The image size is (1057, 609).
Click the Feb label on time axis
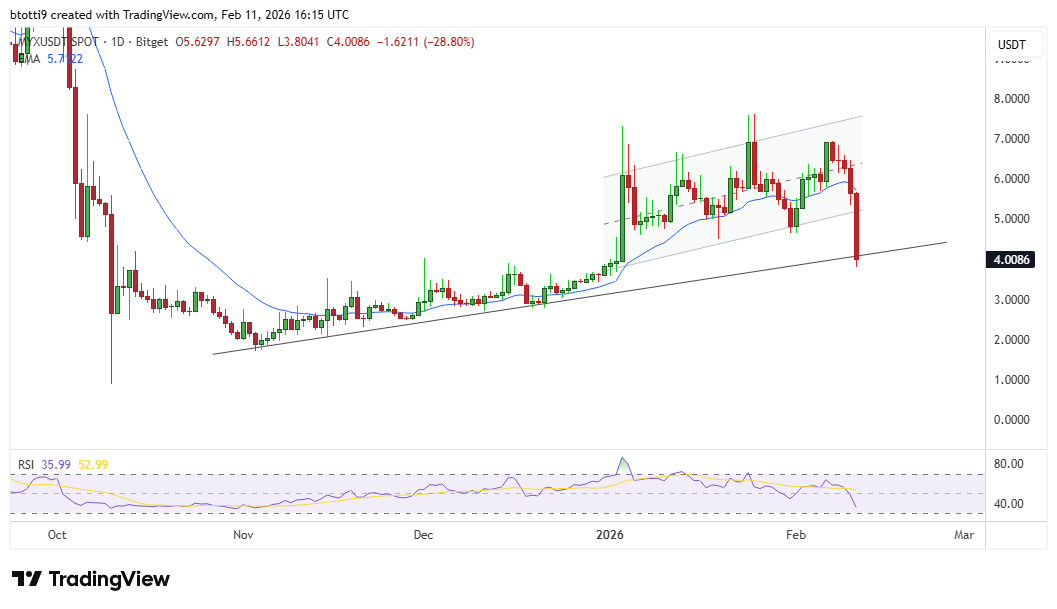pyautogui.click(x=796, y=535)
